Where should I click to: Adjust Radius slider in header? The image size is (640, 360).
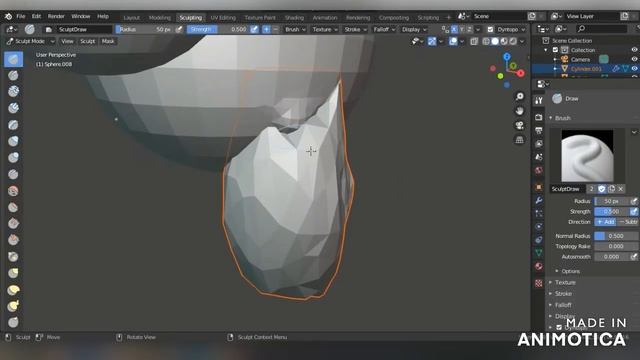coord(145,29)
